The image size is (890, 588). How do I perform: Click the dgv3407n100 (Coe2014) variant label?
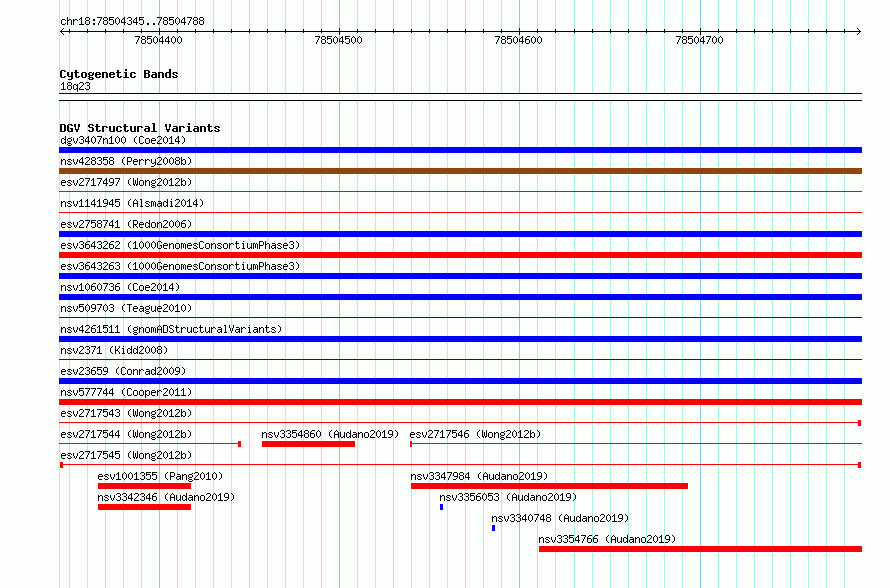[x=123, y=140]
